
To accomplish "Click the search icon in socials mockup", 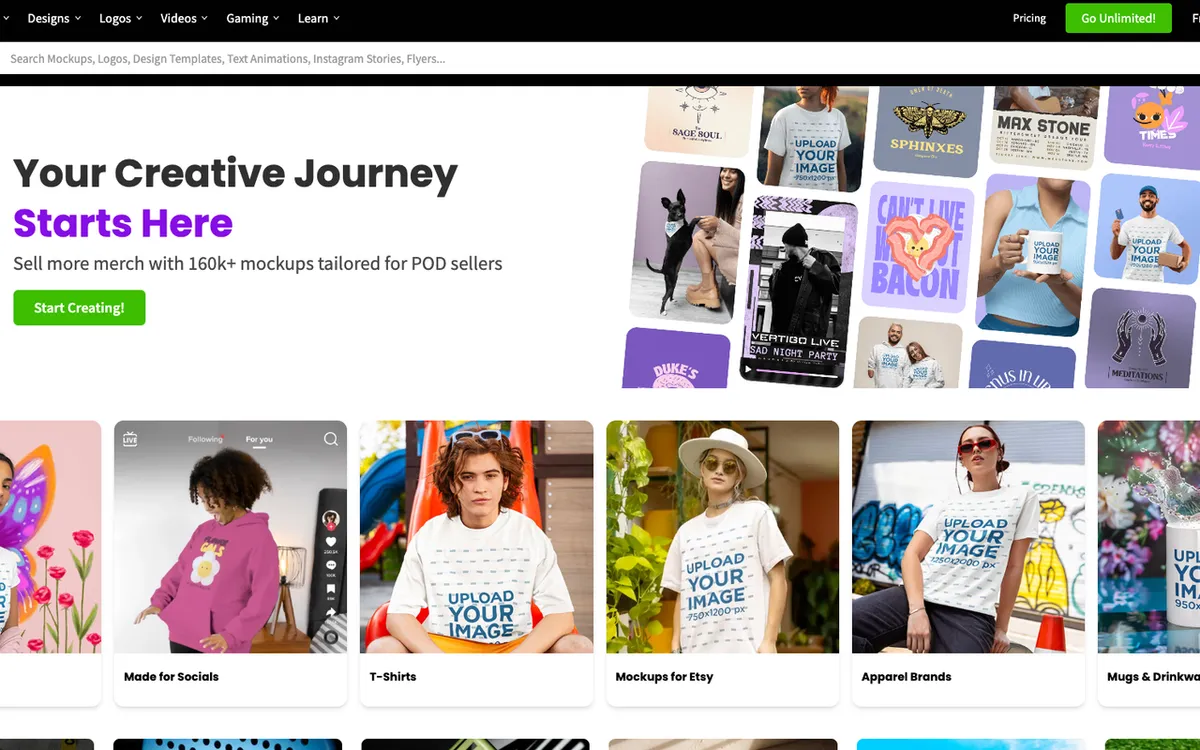I will click(x=331, y=439).
